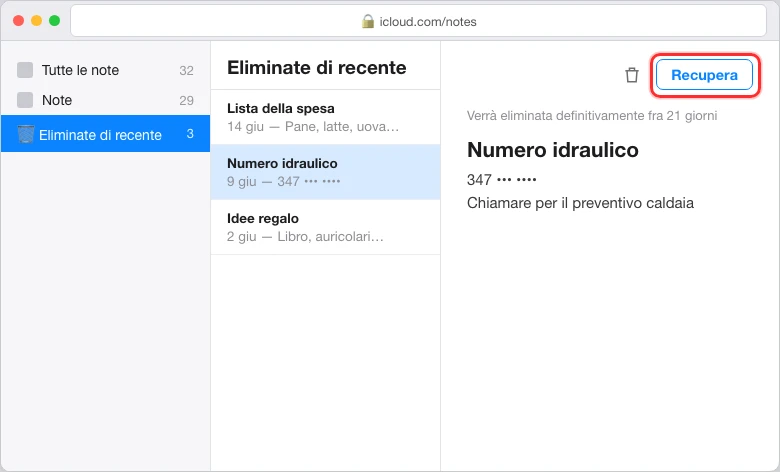Click the Numero idraulico title in the note
The width and height of the screenshot is (780, 472).
pos(553,150)
